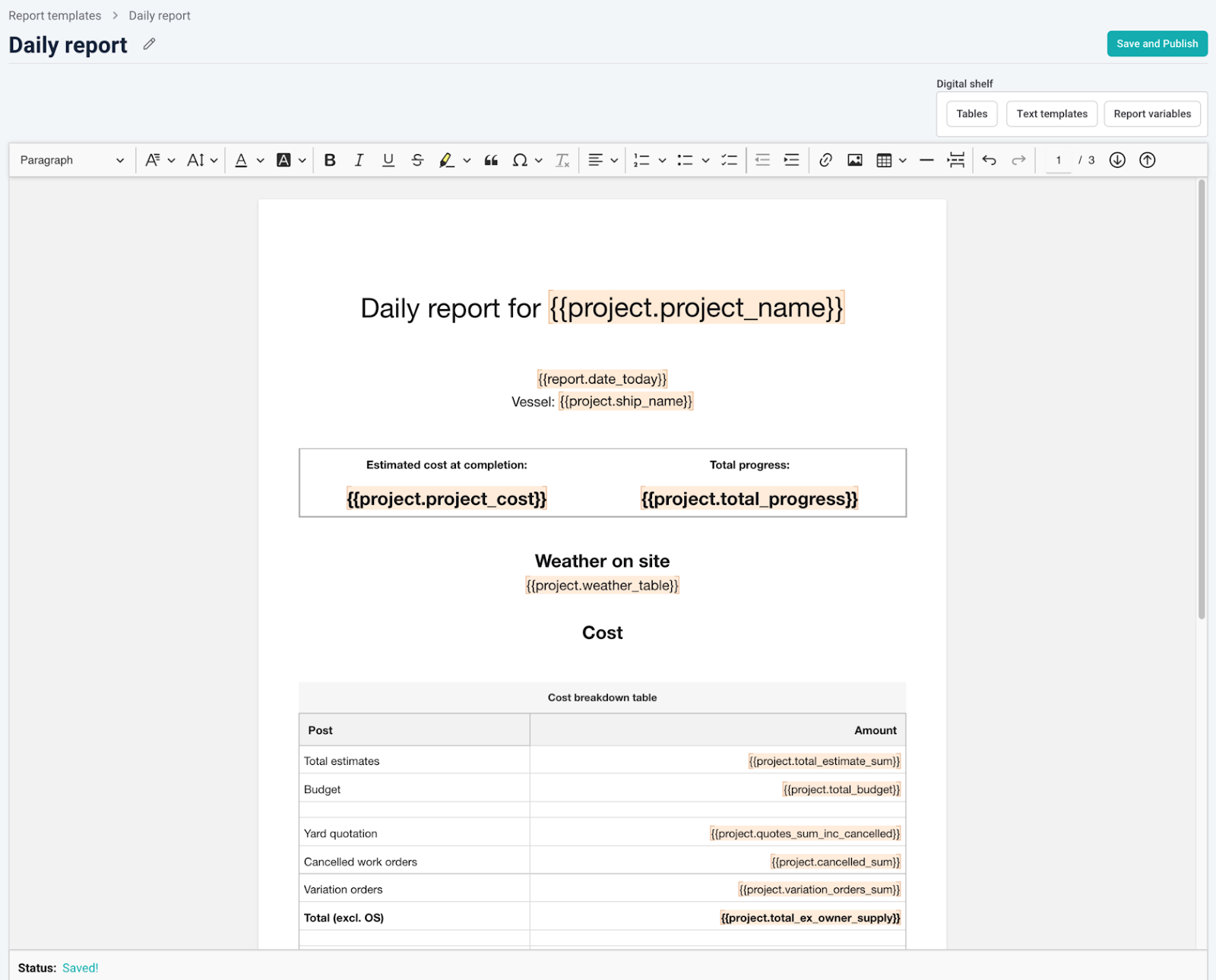Open the special characters omega tool
Viewport: 1216px width, 980px height.
click(520, 160)
